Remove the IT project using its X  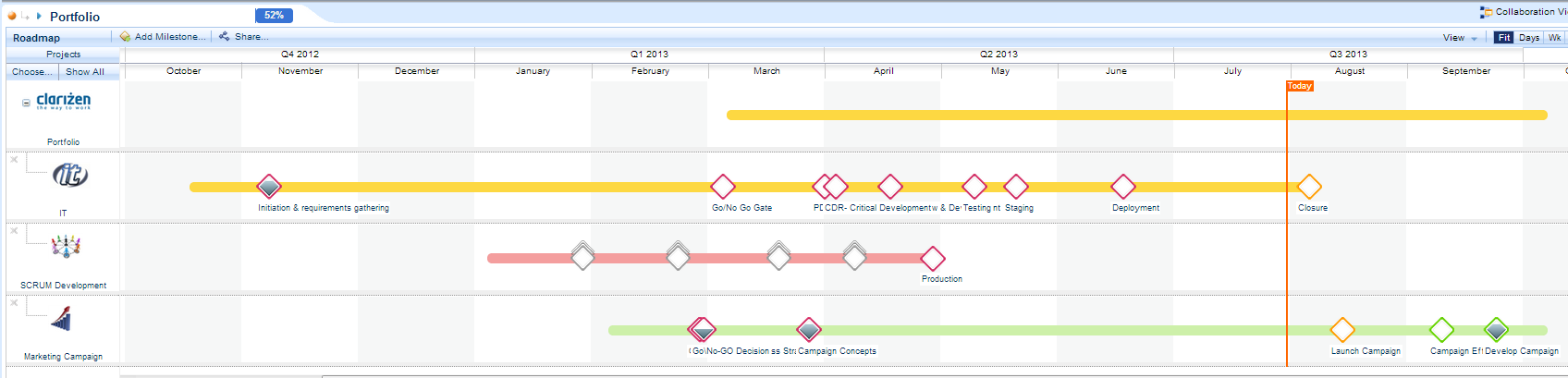(14, 159)
